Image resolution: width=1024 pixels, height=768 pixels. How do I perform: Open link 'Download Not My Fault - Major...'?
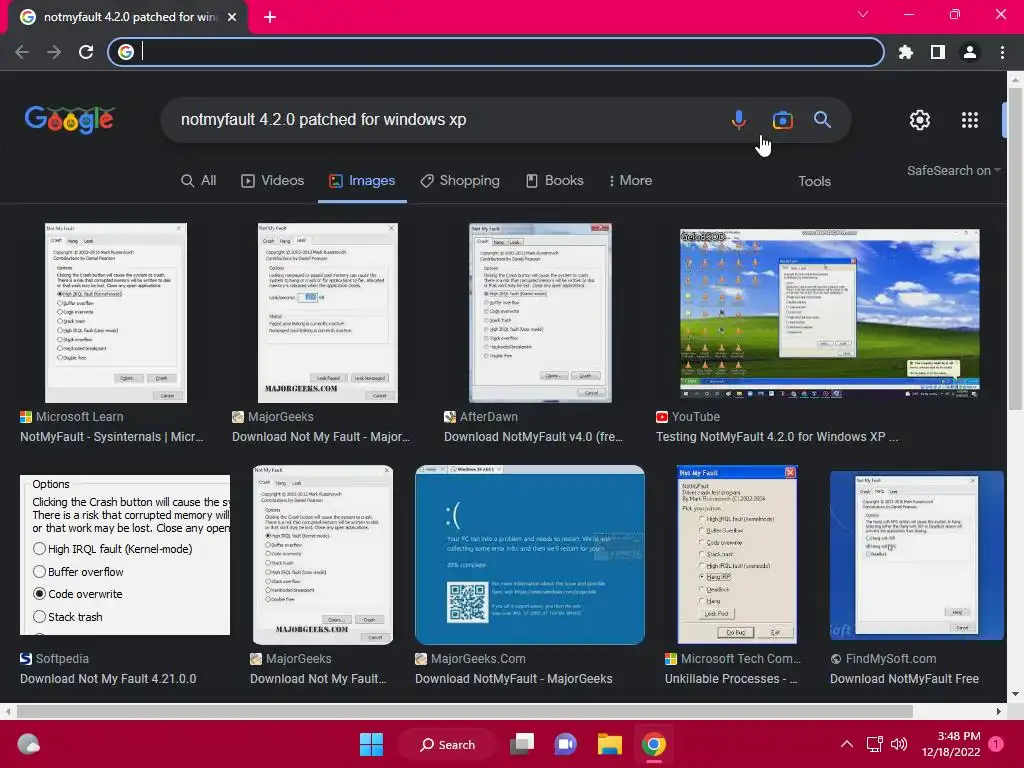pyautogui.click(x=321, y=437)
